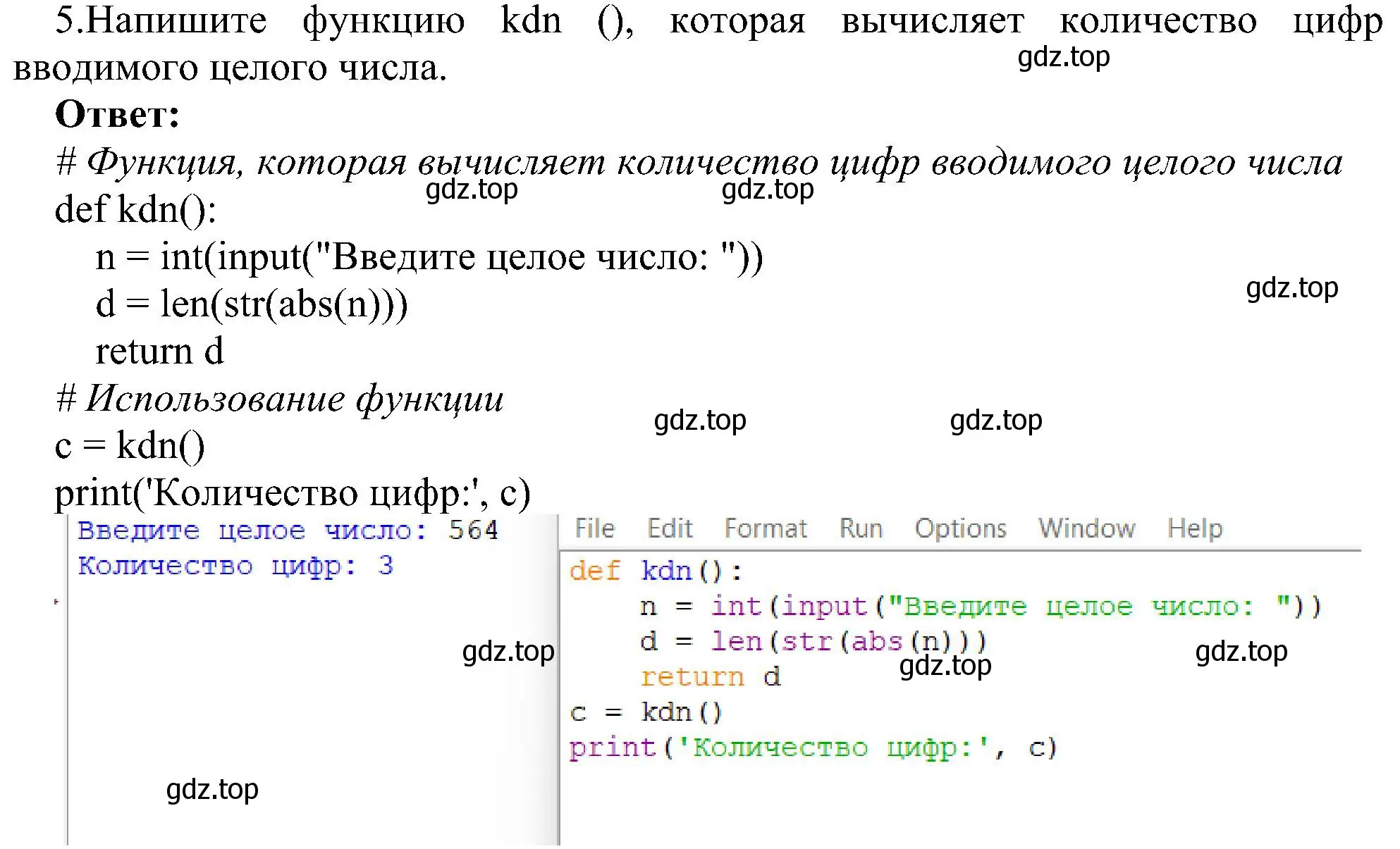
Task: Click the italic comment starting '# Функция, которая'
Action: click(x=699, y=163)
